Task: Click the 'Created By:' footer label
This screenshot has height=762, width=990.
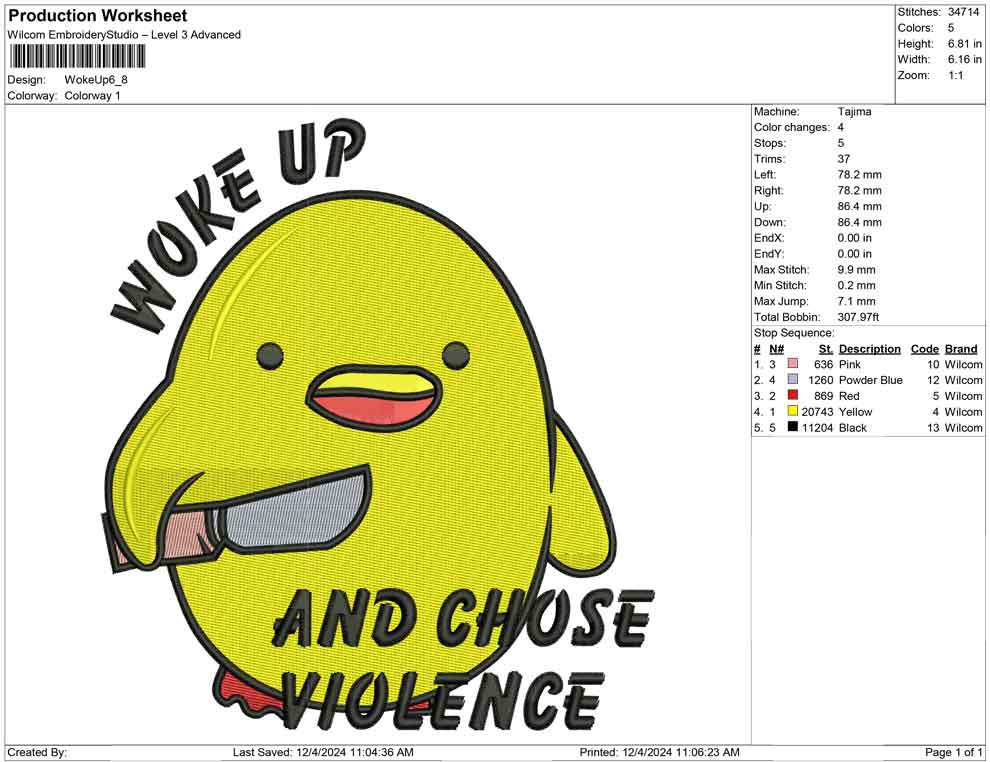Action: pos(37,752)
